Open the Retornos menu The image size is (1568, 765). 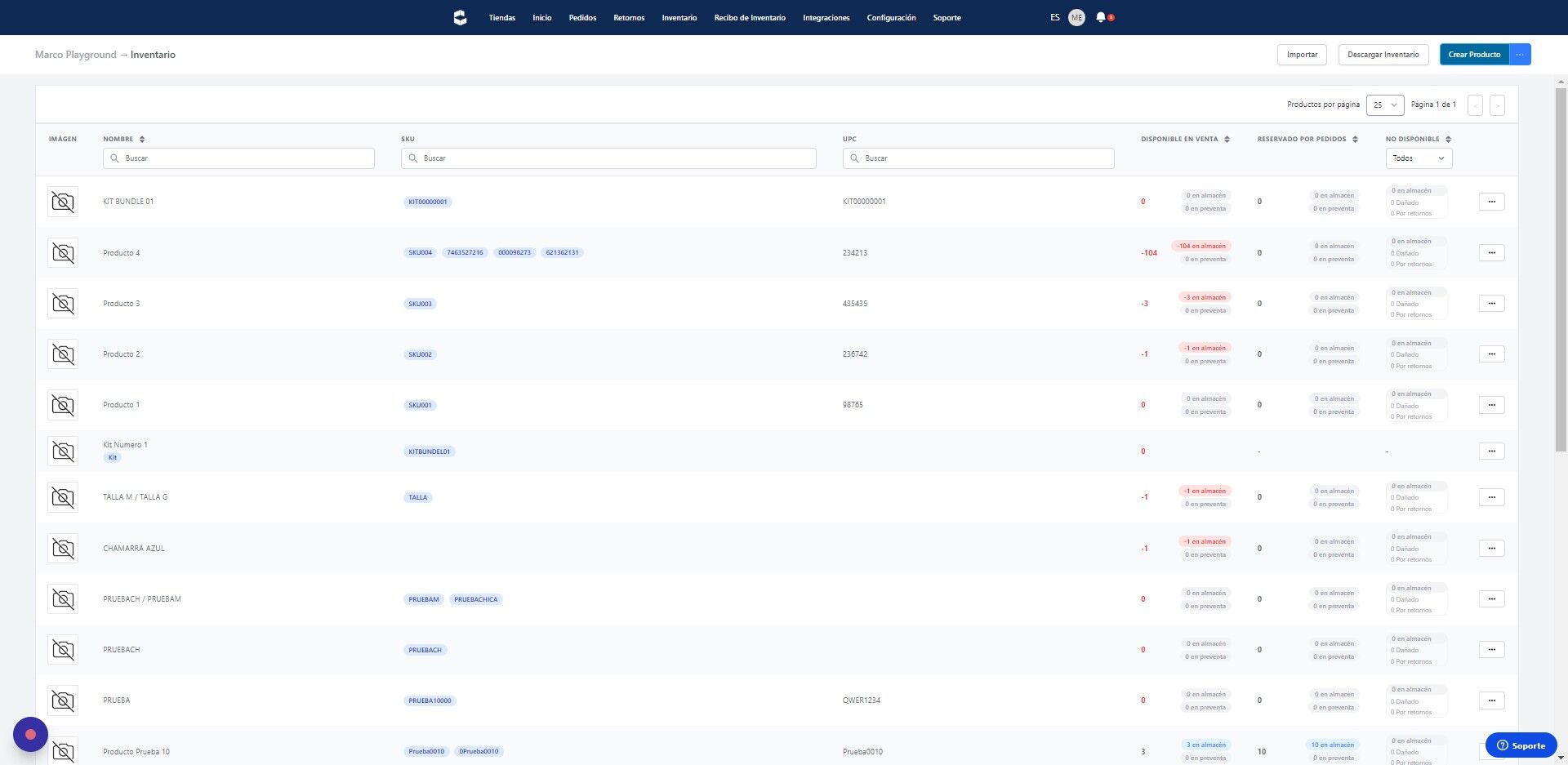click(629, 17)
